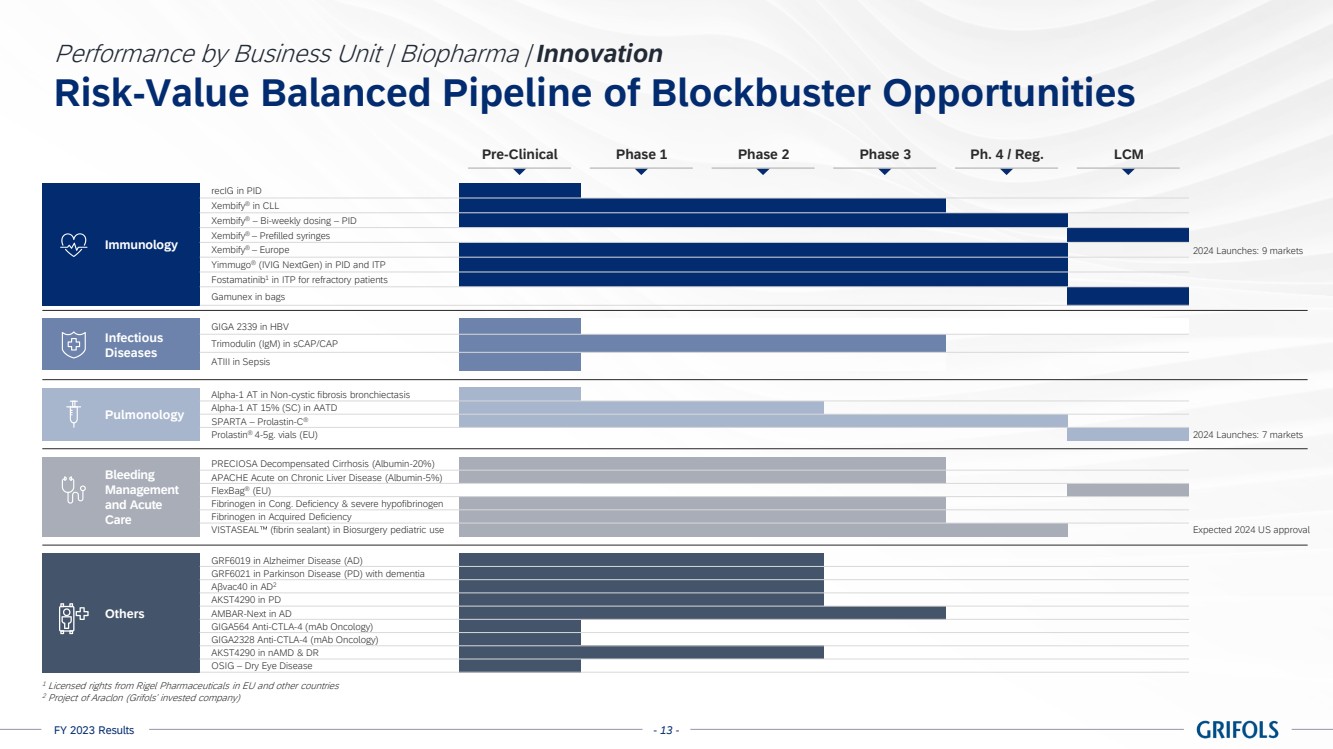Click the triangle marker under Phase 3
1333x749 pixels.
point(885,172)
